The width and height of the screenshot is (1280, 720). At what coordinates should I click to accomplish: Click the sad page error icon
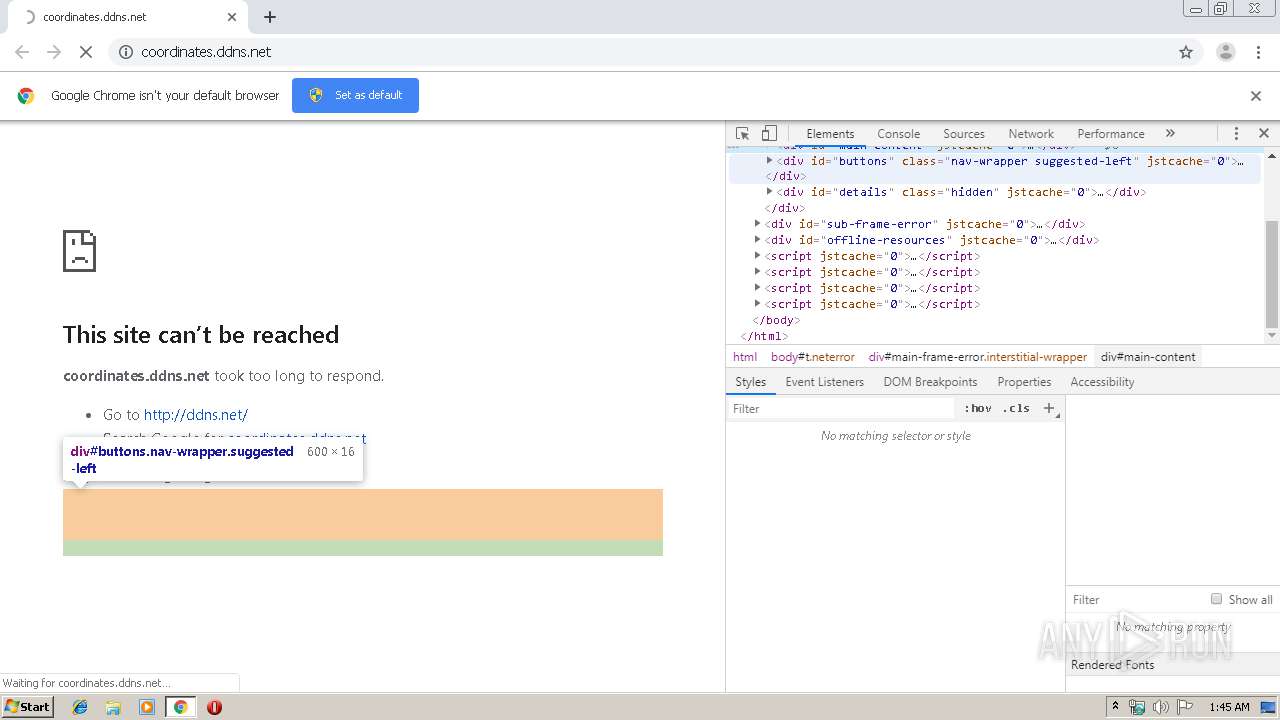(79, 251)
